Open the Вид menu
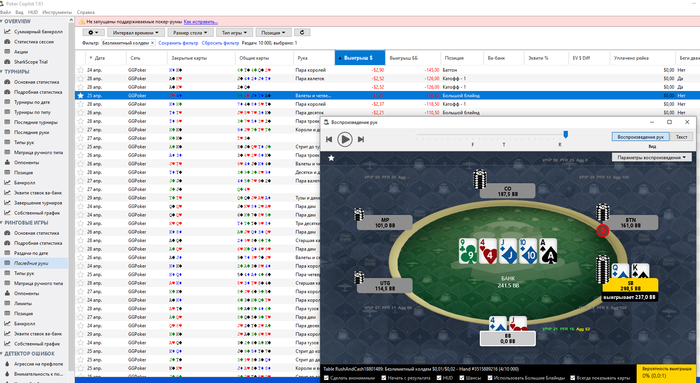Viewport: 700px width, 383px height. pos(19,12)
